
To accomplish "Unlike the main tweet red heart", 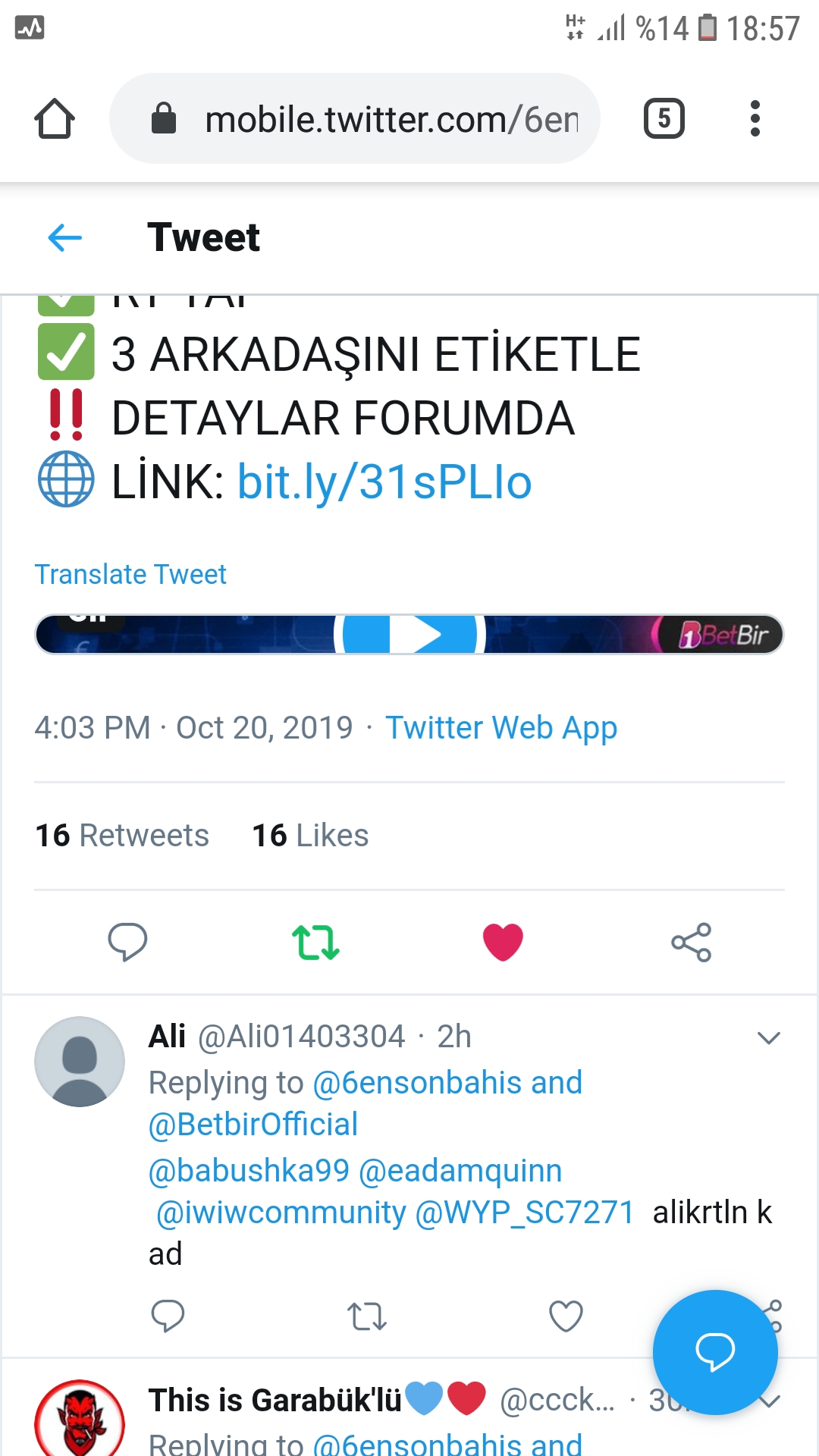I will click(503, 942).
